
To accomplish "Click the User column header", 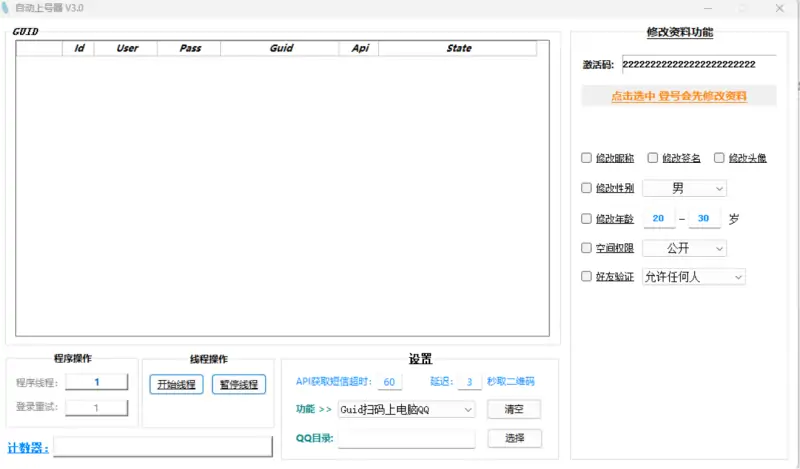I will coord(127,48).
